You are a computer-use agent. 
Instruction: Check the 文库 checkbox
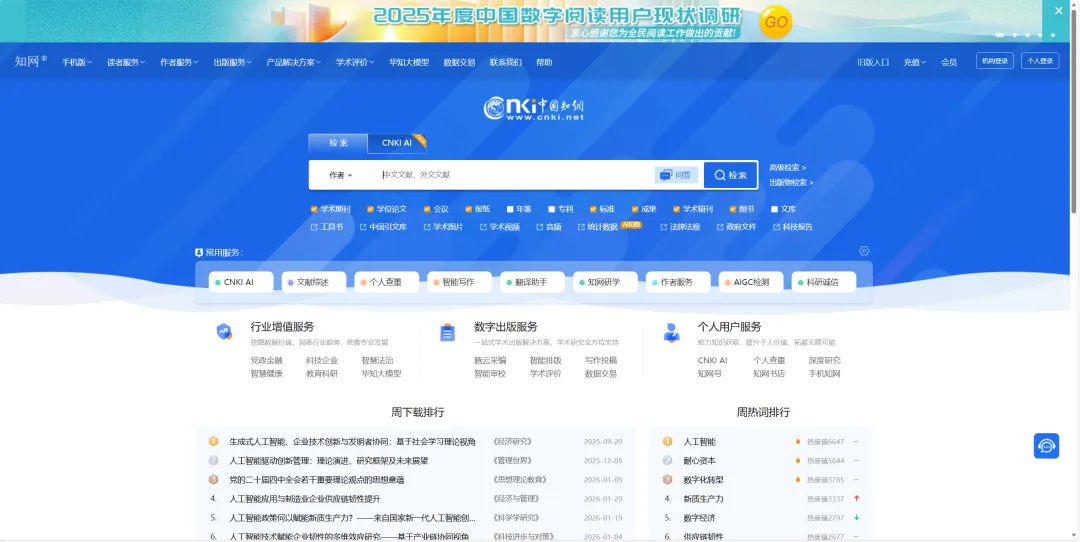pyautogui.click(x=774, y=209)
